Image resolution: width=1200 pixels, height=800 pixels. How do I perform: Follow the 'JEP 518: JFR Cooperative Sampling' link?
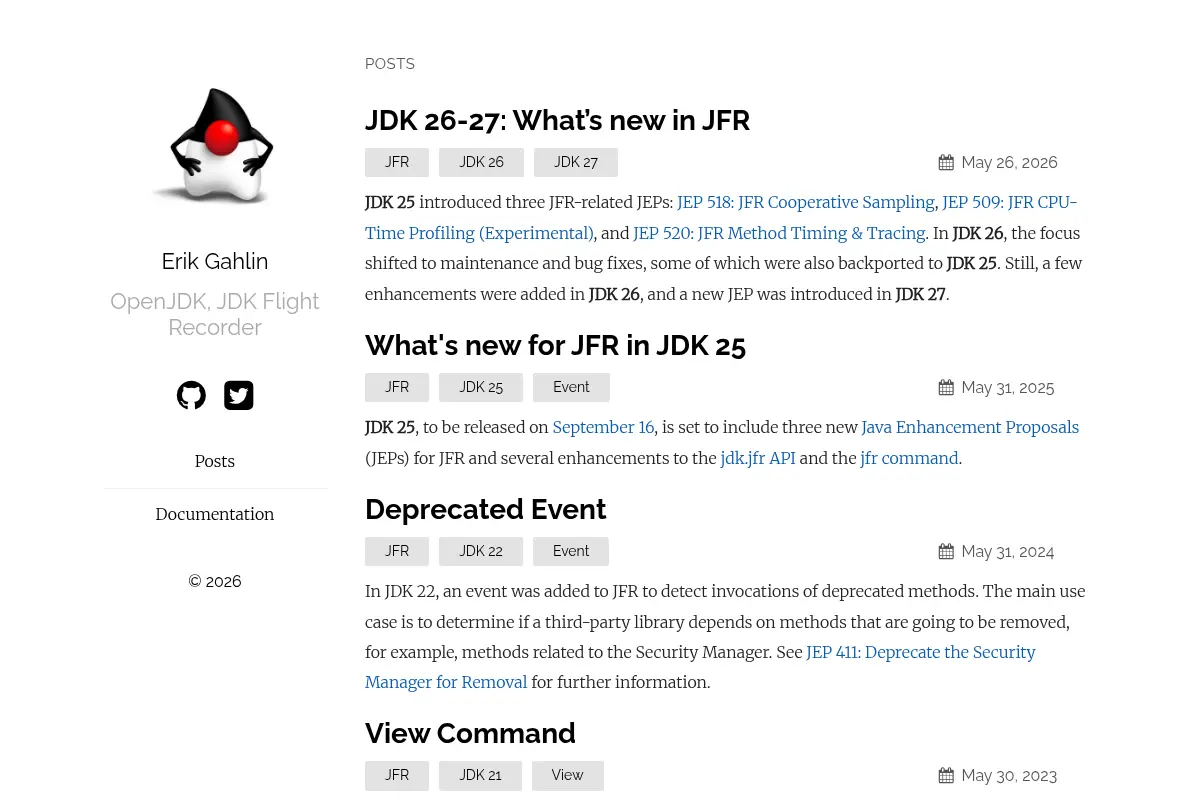805,202
